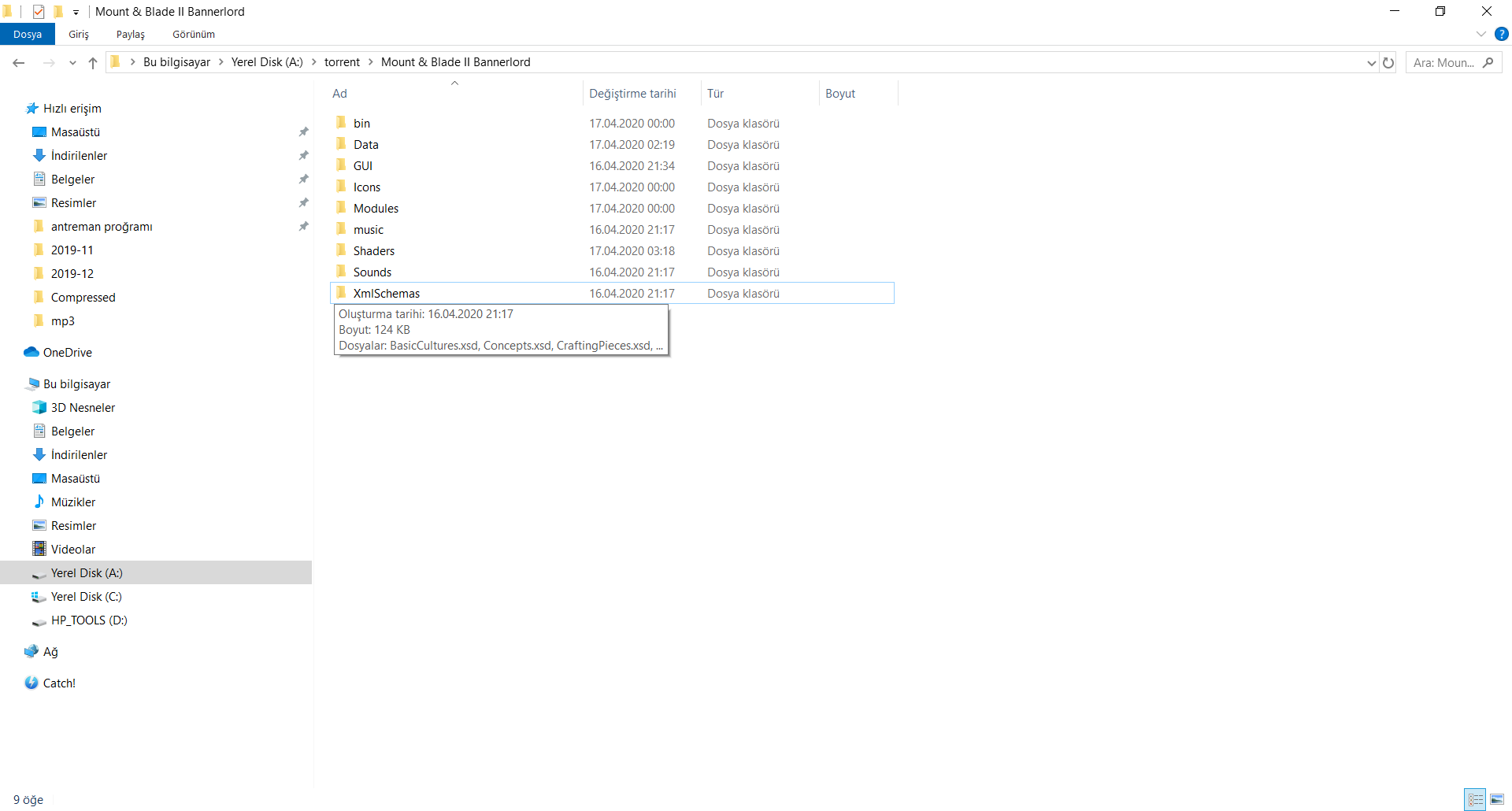Click the search magnifier icon
This screenshot has height=811, width=1512.
click(1488, 63)
